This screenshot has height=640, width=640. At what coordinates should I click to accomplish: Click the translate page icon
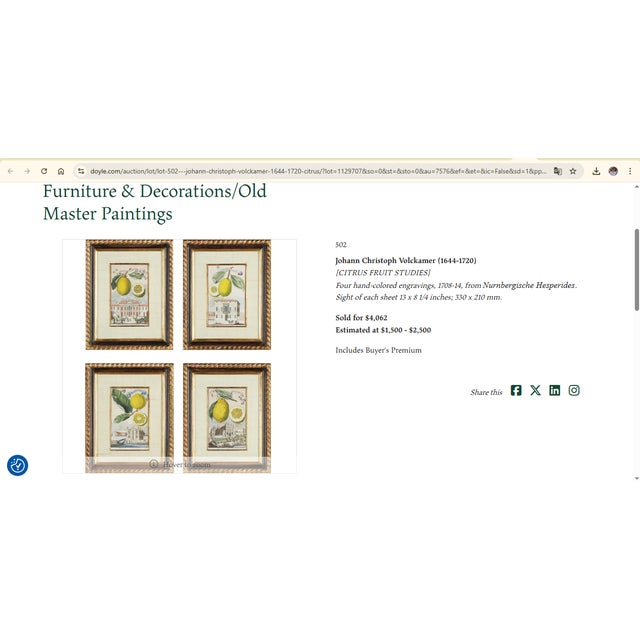[x=558, y=171]
